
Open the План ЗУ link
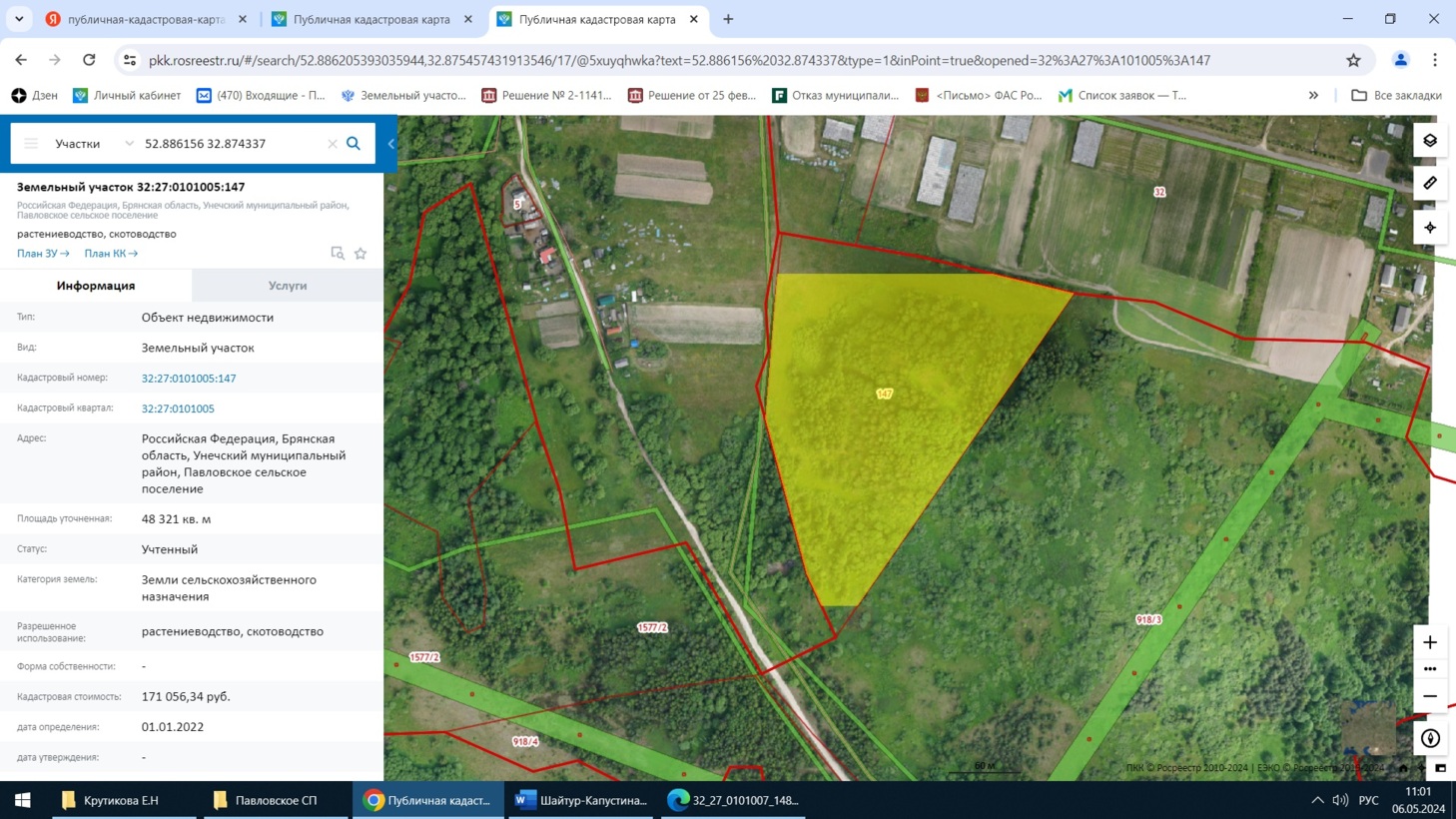point(43,254)
